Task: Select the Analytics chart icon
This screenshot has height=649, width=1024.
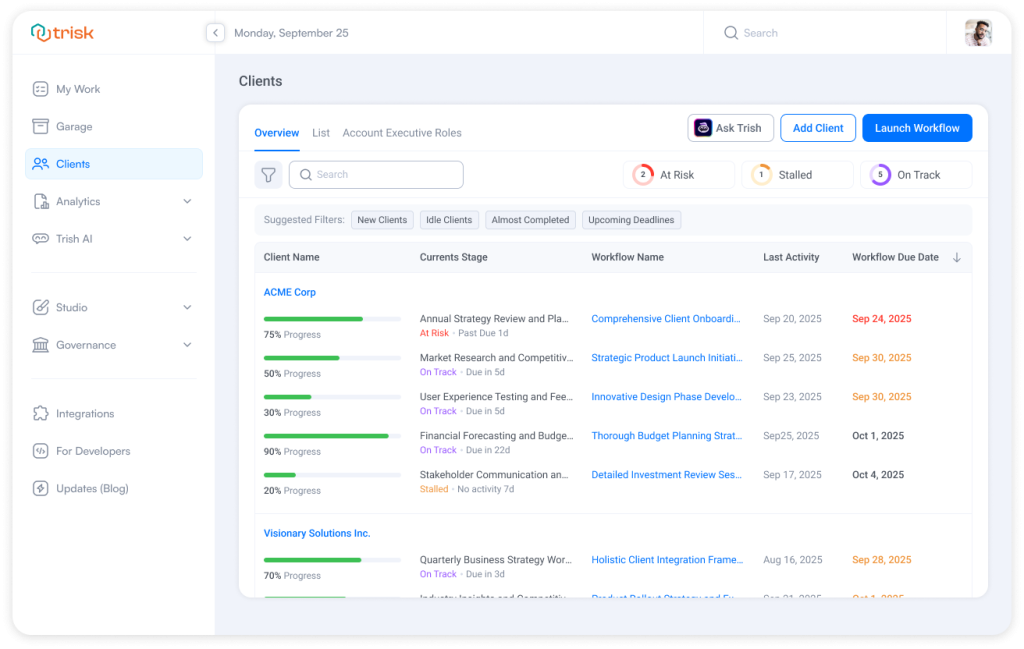Action: pos(40,201)
